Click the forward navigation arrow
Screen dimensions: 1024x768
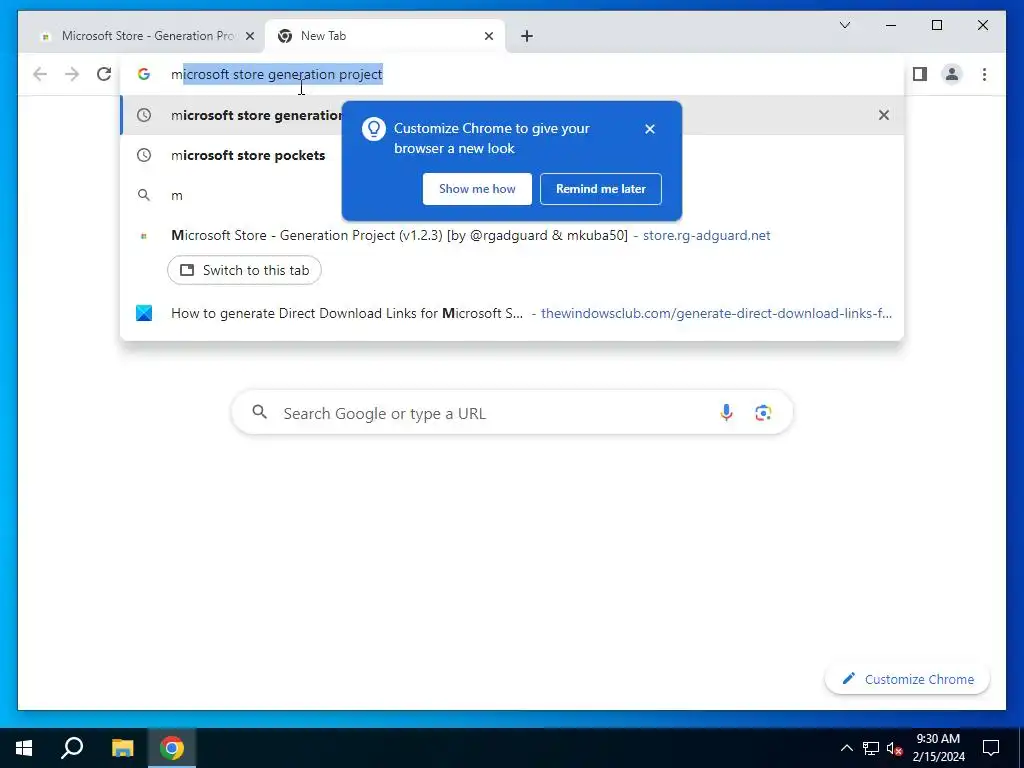[x=72, y=74]
